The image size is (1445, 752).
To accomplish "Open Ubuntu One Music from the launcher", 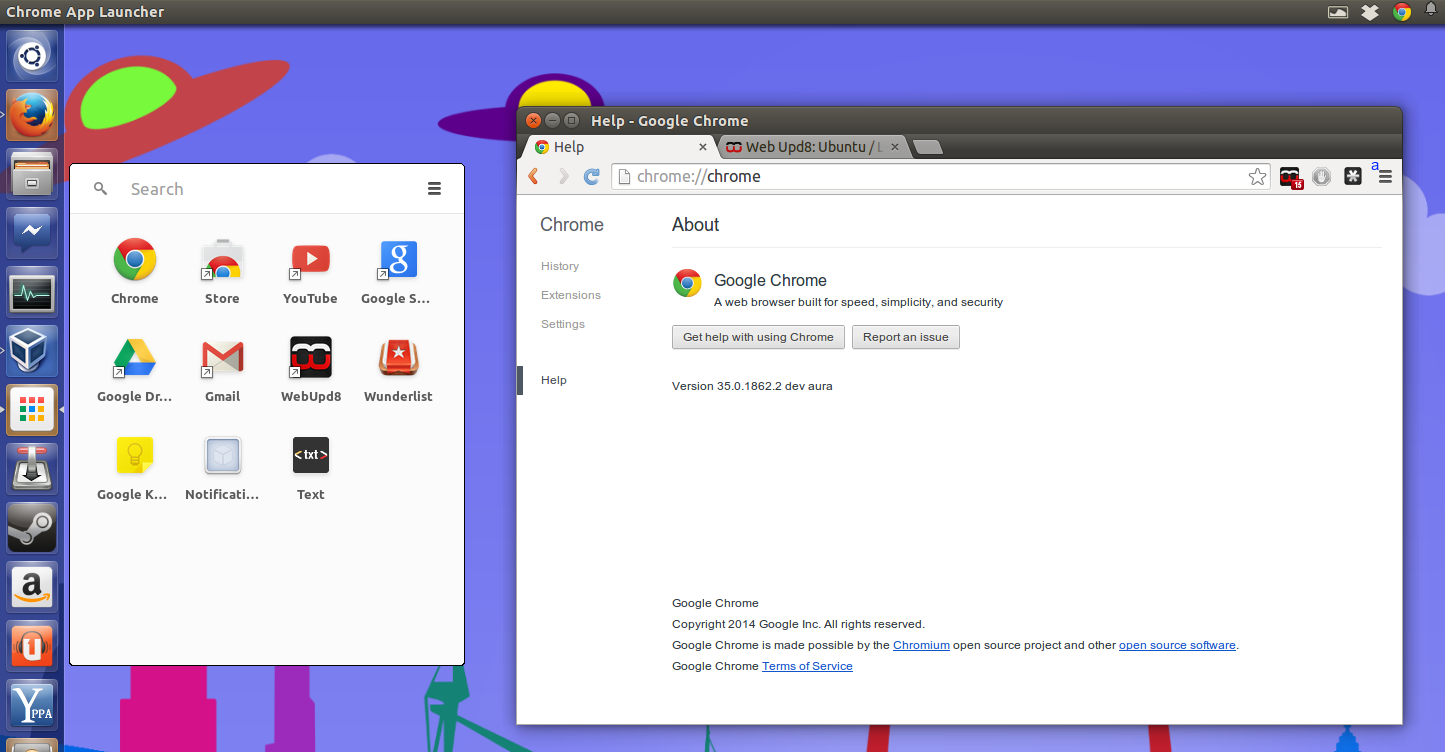I will tap(32, 646).
